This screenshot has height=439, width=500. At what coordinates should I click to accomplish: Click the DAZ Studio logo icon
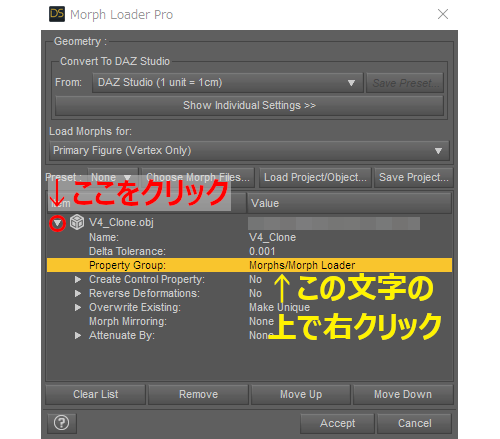coord(57,14)
